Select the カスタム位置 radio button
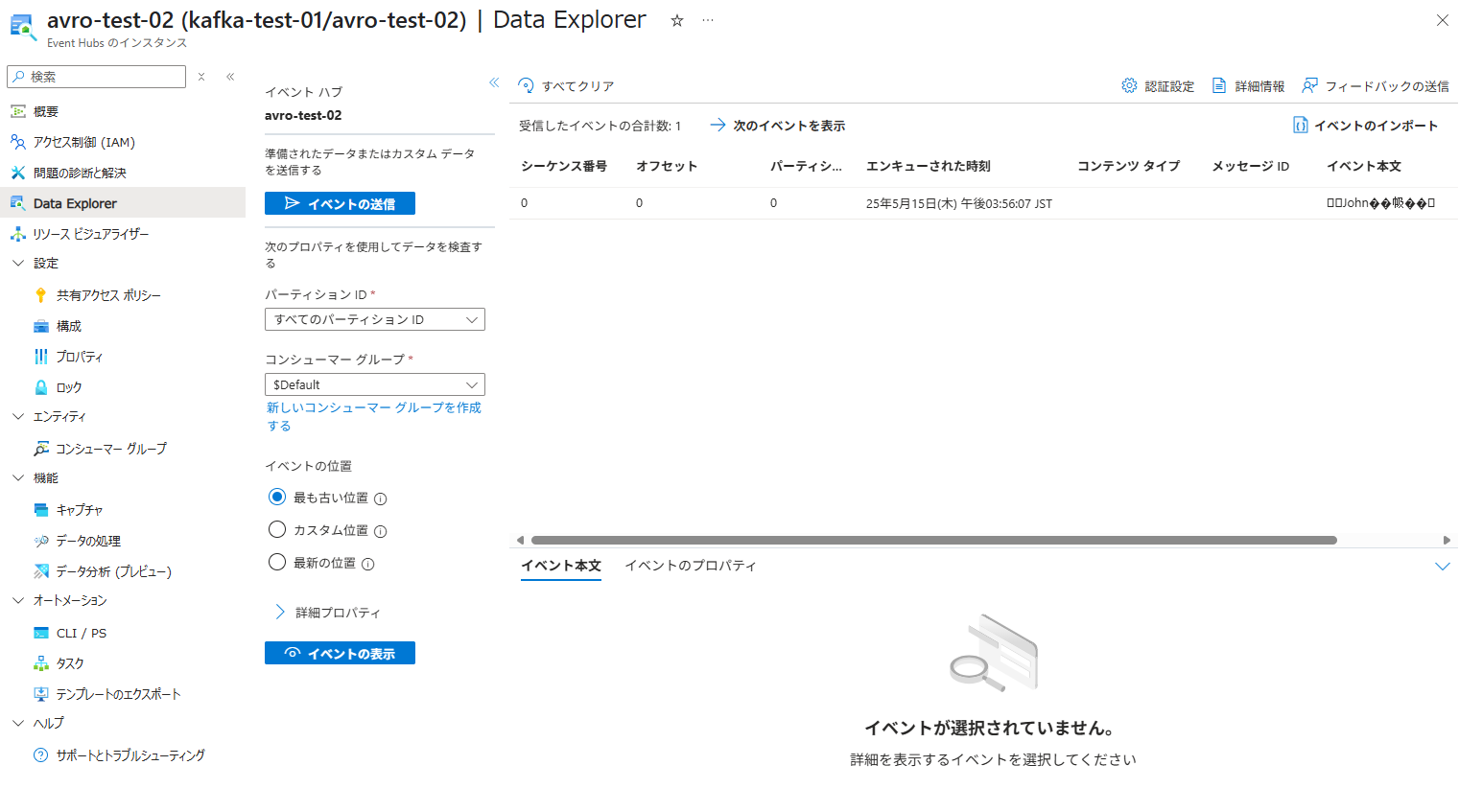 point(277,529)
